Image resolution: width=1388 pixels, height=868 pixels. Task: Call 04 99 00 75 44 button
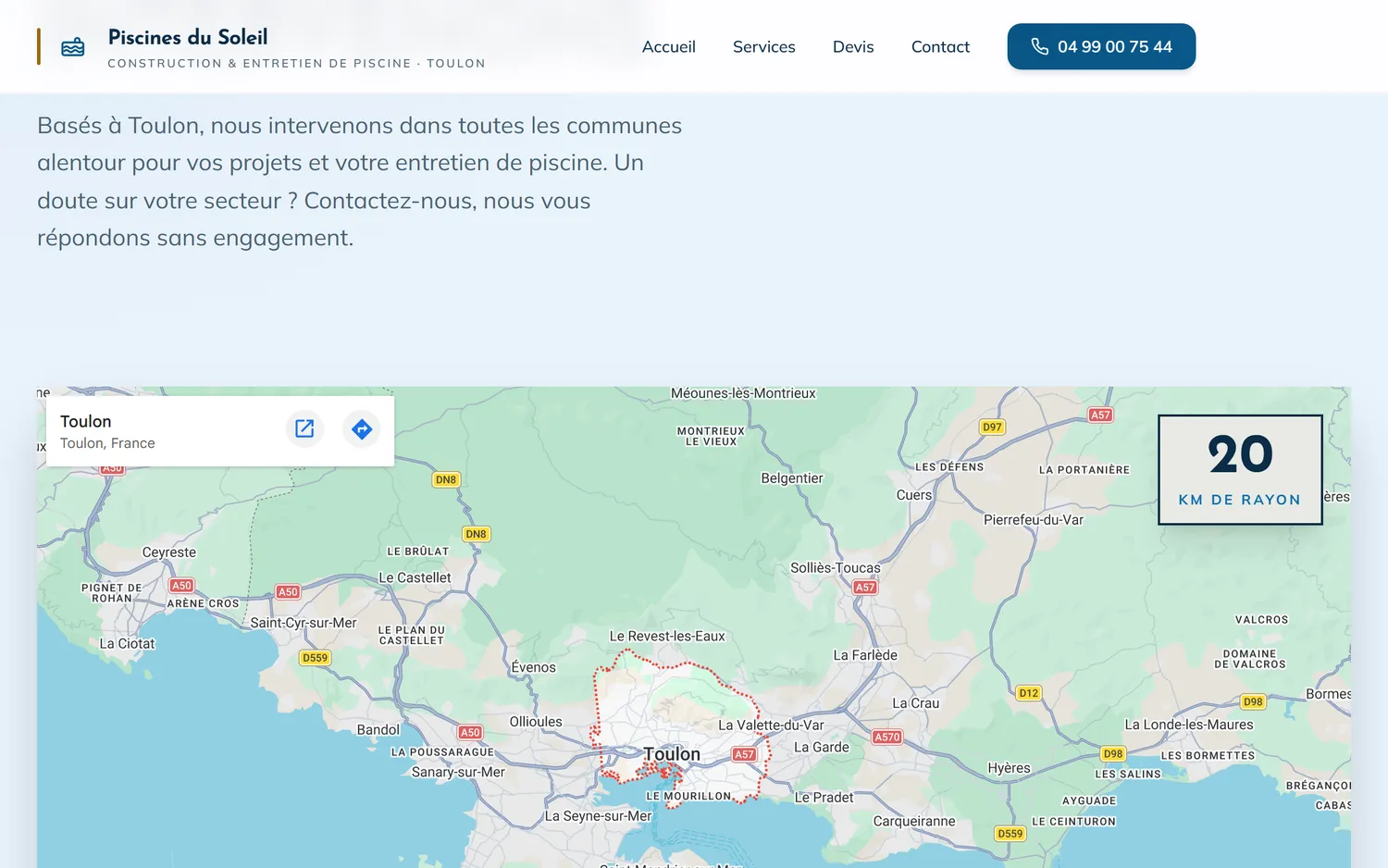click(x=1101, y=46)
